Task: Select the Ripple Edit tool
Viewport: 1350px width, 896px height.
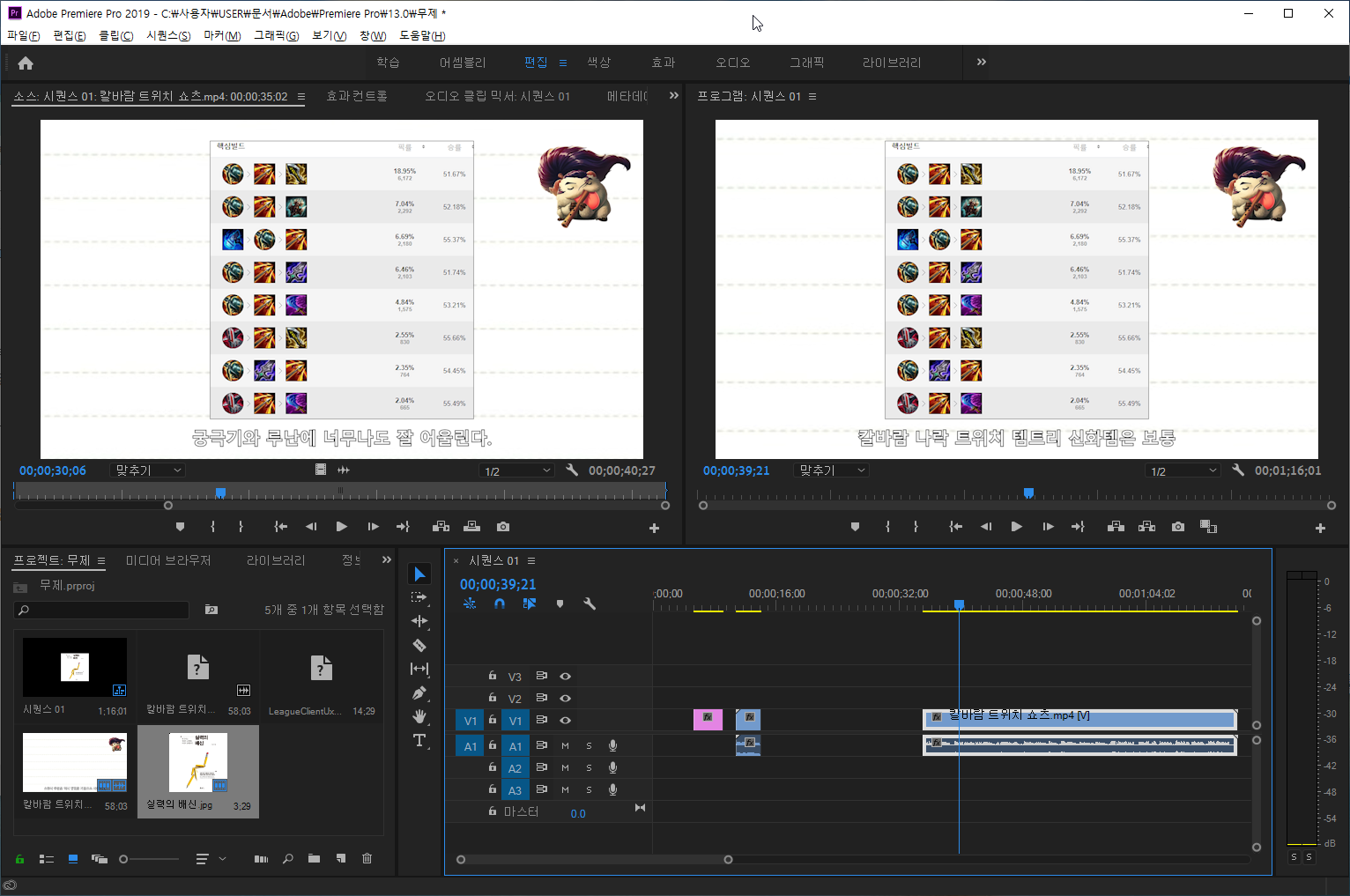Action: click(x=419, y=621)
